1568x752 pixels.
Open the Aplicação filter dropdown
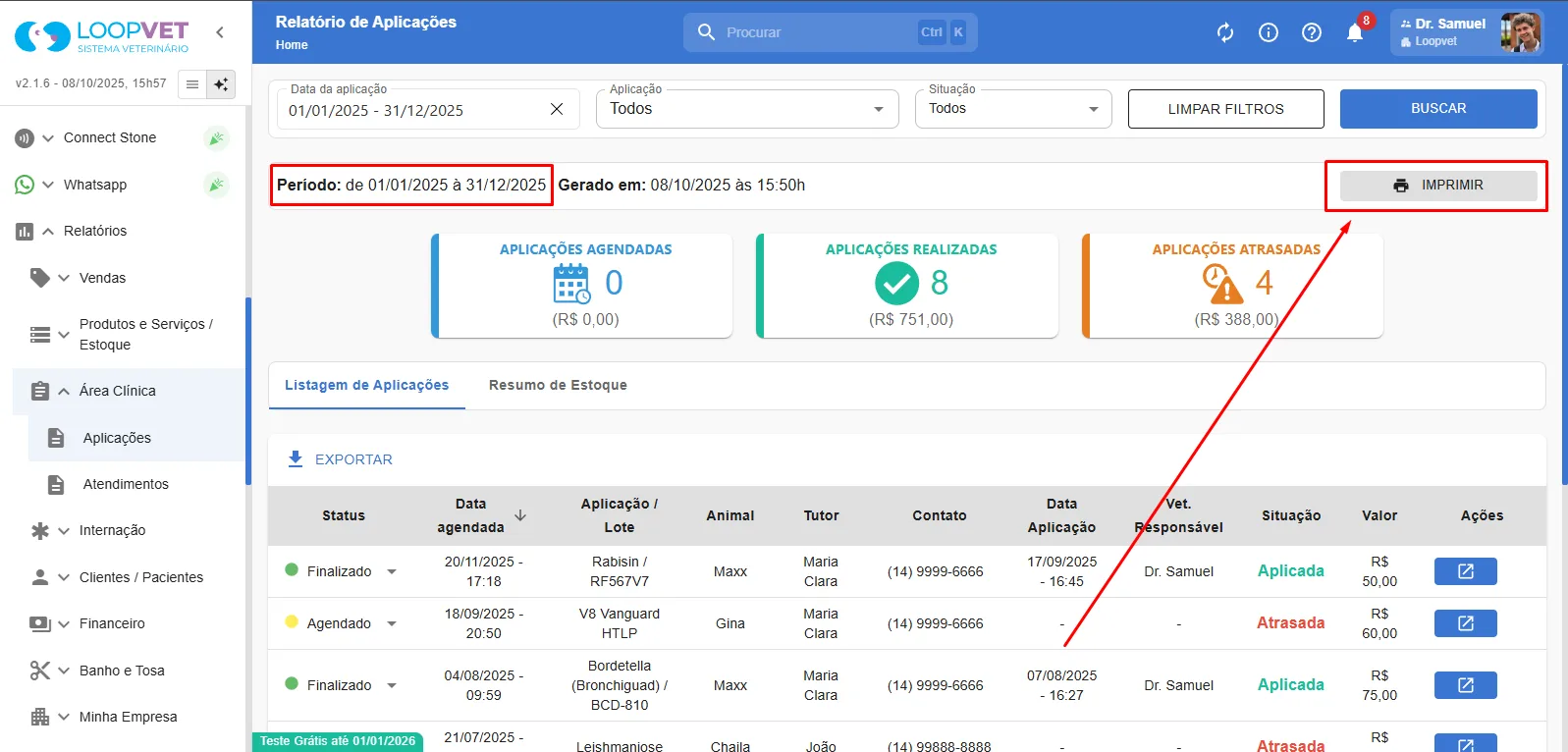(x=747, y=109)
